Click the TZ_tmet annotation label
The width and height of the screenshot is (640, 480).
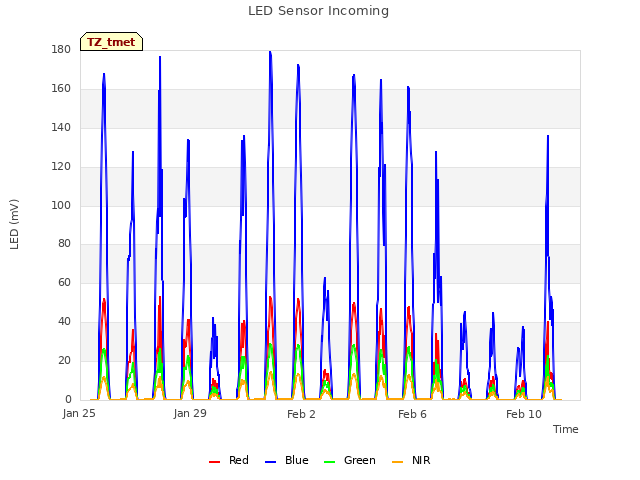click(111, 42)
